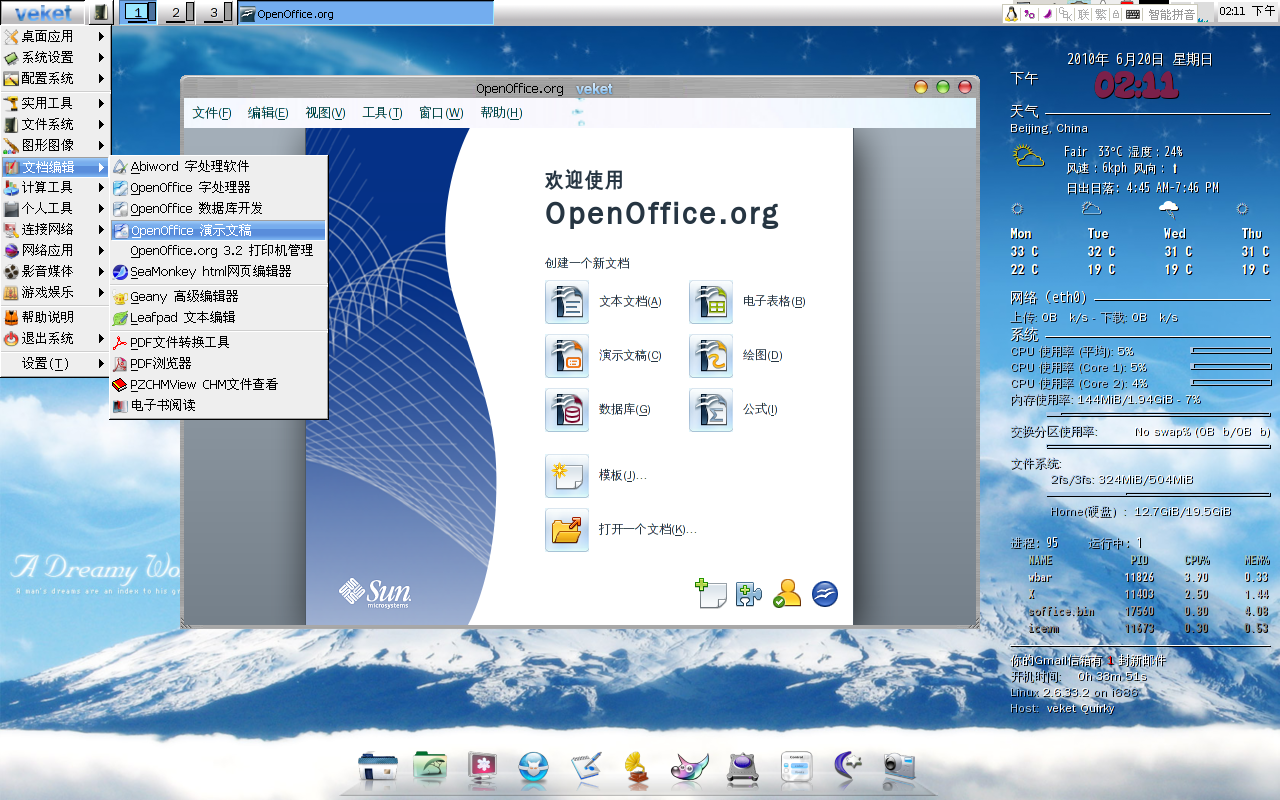The image size is (1280, 800).
Task: Click the monitor with flower dock icon
Action: 482,767
